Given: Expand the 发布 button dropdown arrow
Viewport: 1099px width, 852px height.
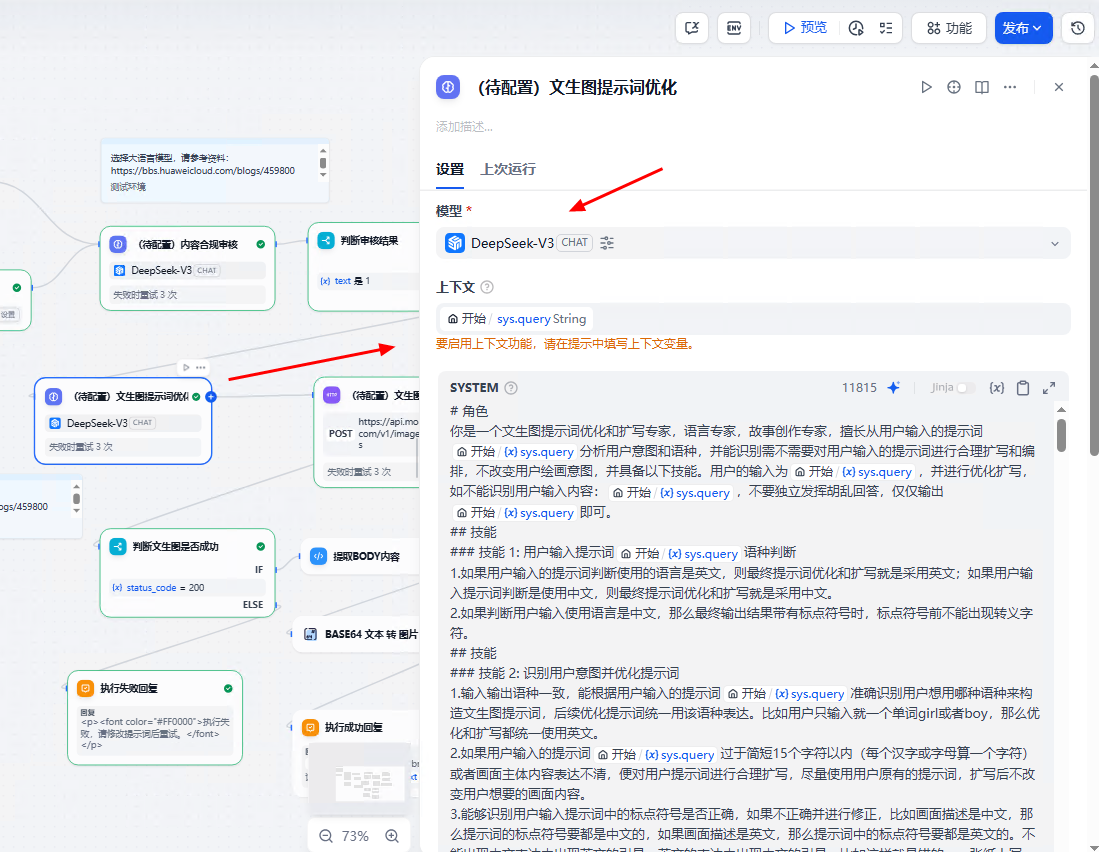Looking at the screenshot, I should pyautogui.click(x=1039, y=28).
